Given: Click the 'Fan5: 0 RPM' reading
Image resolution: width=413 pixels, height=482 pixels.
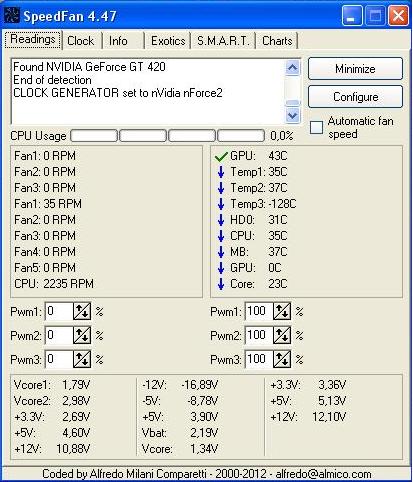Looking at the screenshot, I should pyautogui.click(x=45, y=268).
